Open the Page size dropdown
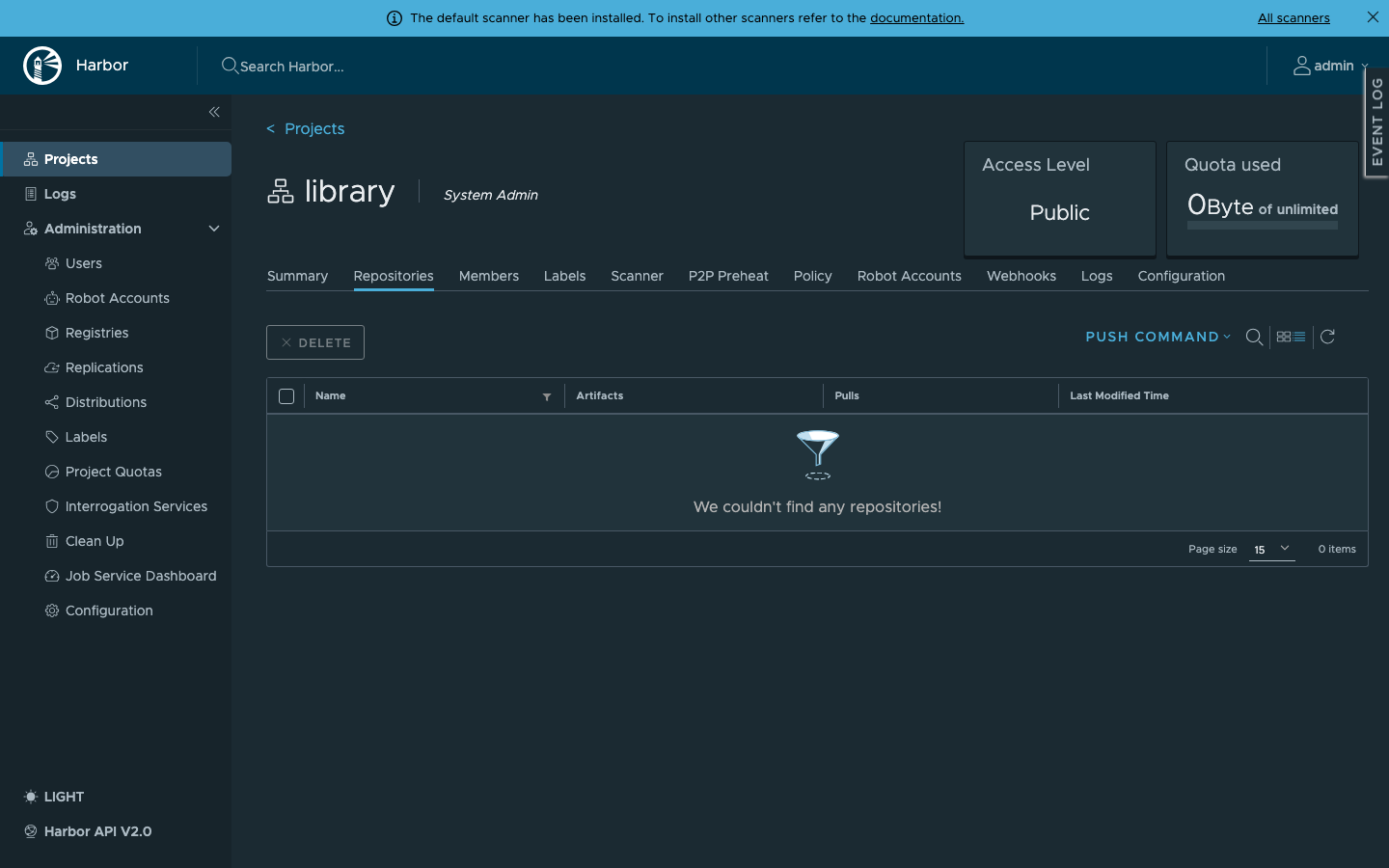The image size is (1389, 868). pyautogui.click(x=1272, y=549)
